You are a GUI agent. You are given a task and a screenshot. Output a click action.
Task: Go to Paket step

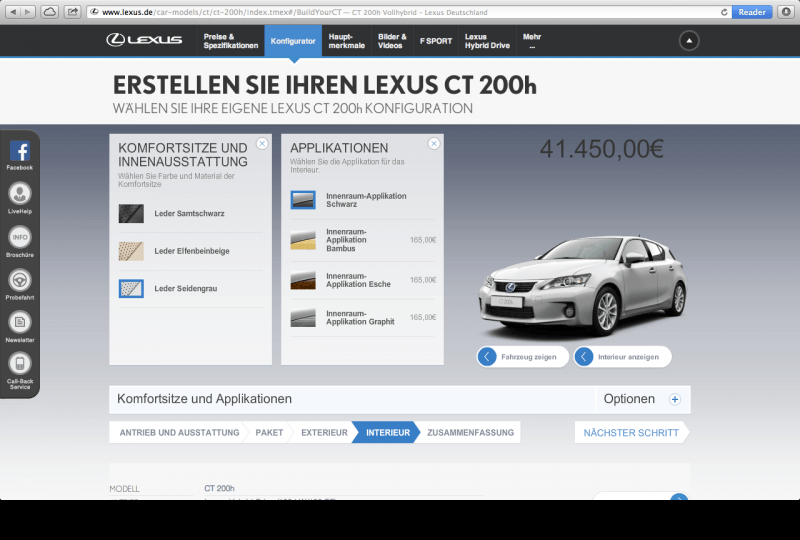tap(269, 432)
